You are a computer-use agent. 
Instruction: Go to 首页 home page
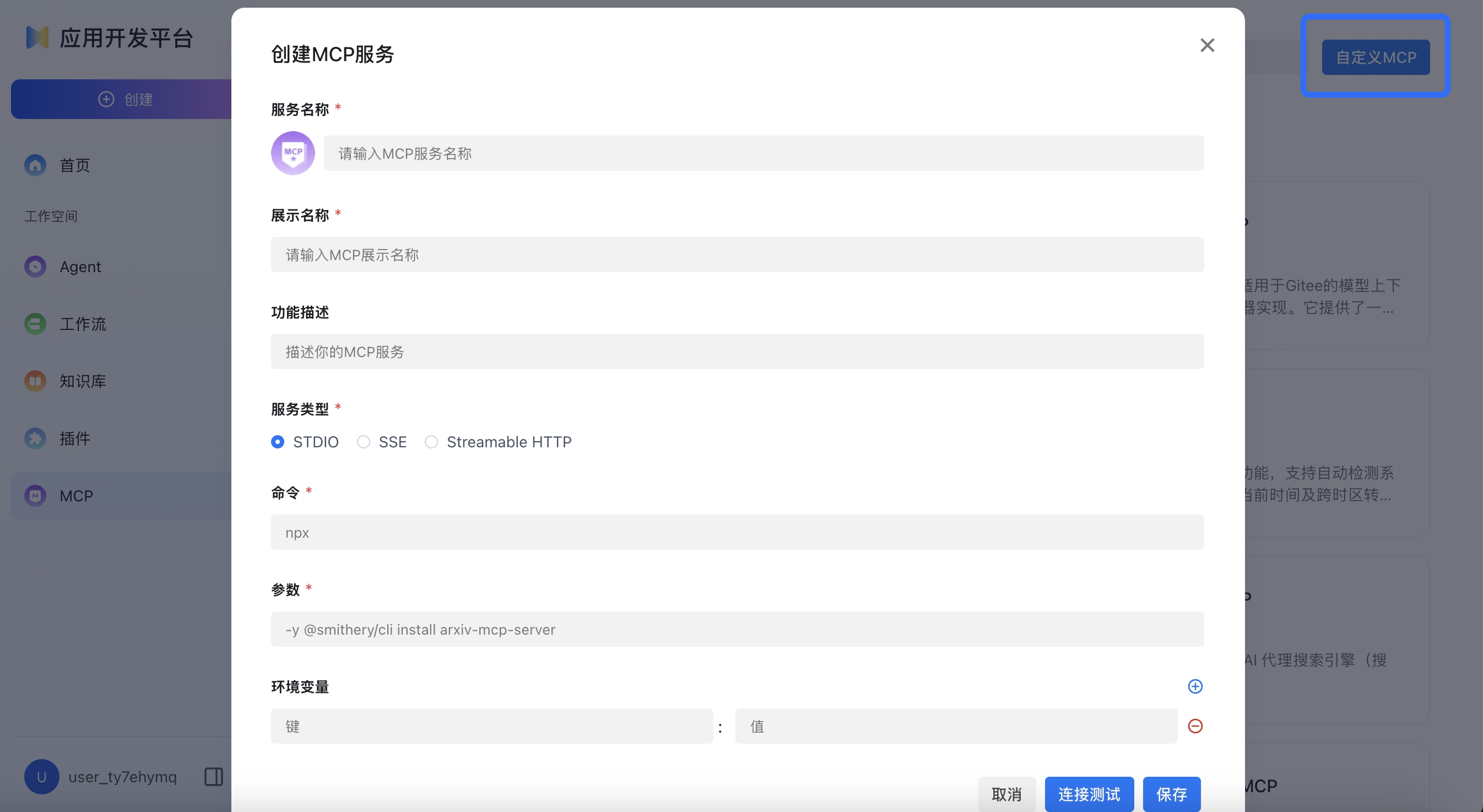click(x=75, y=165)
